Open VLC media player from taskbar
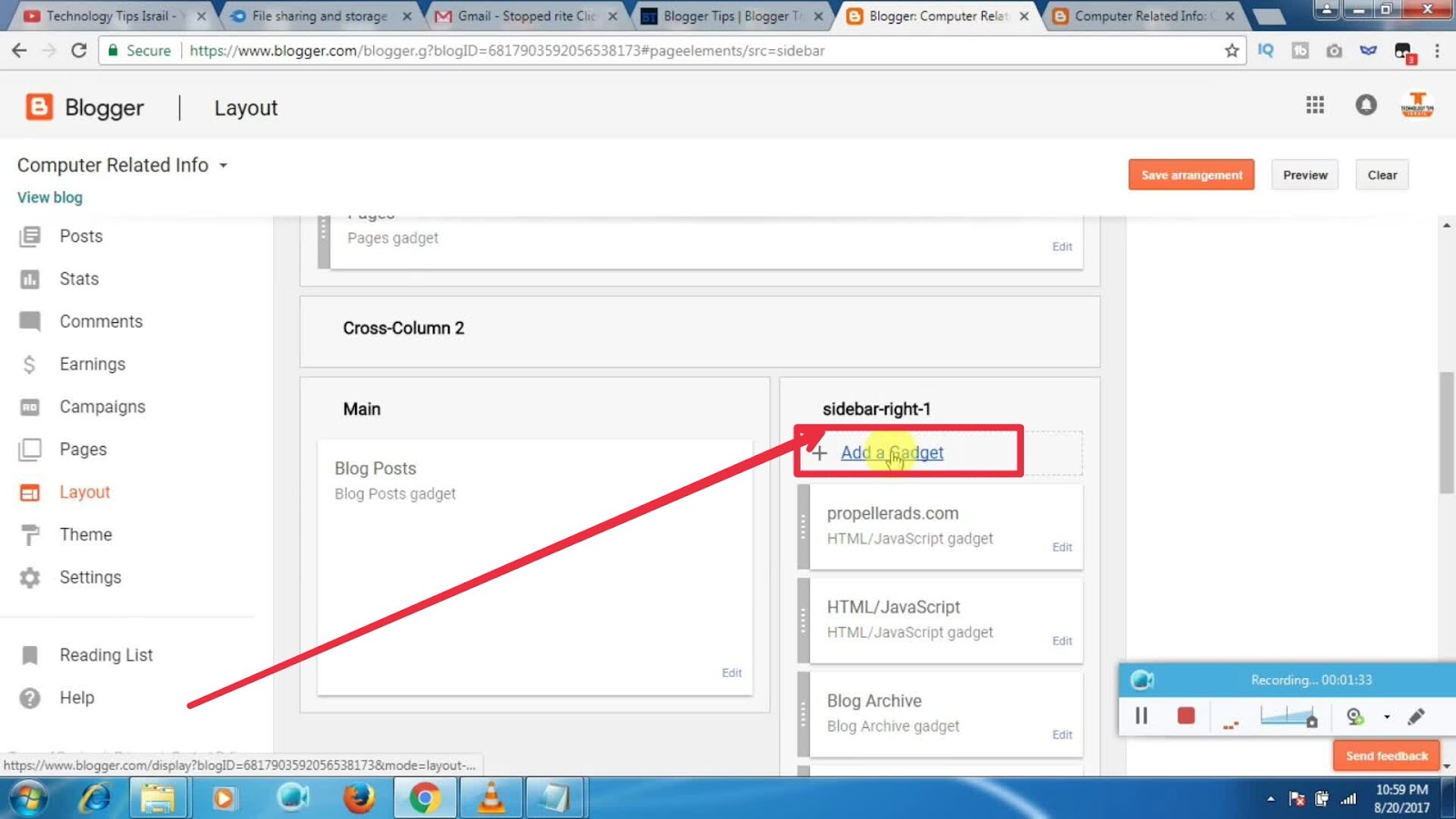This screenshot has width=1456, height=819. coord(491,799)
